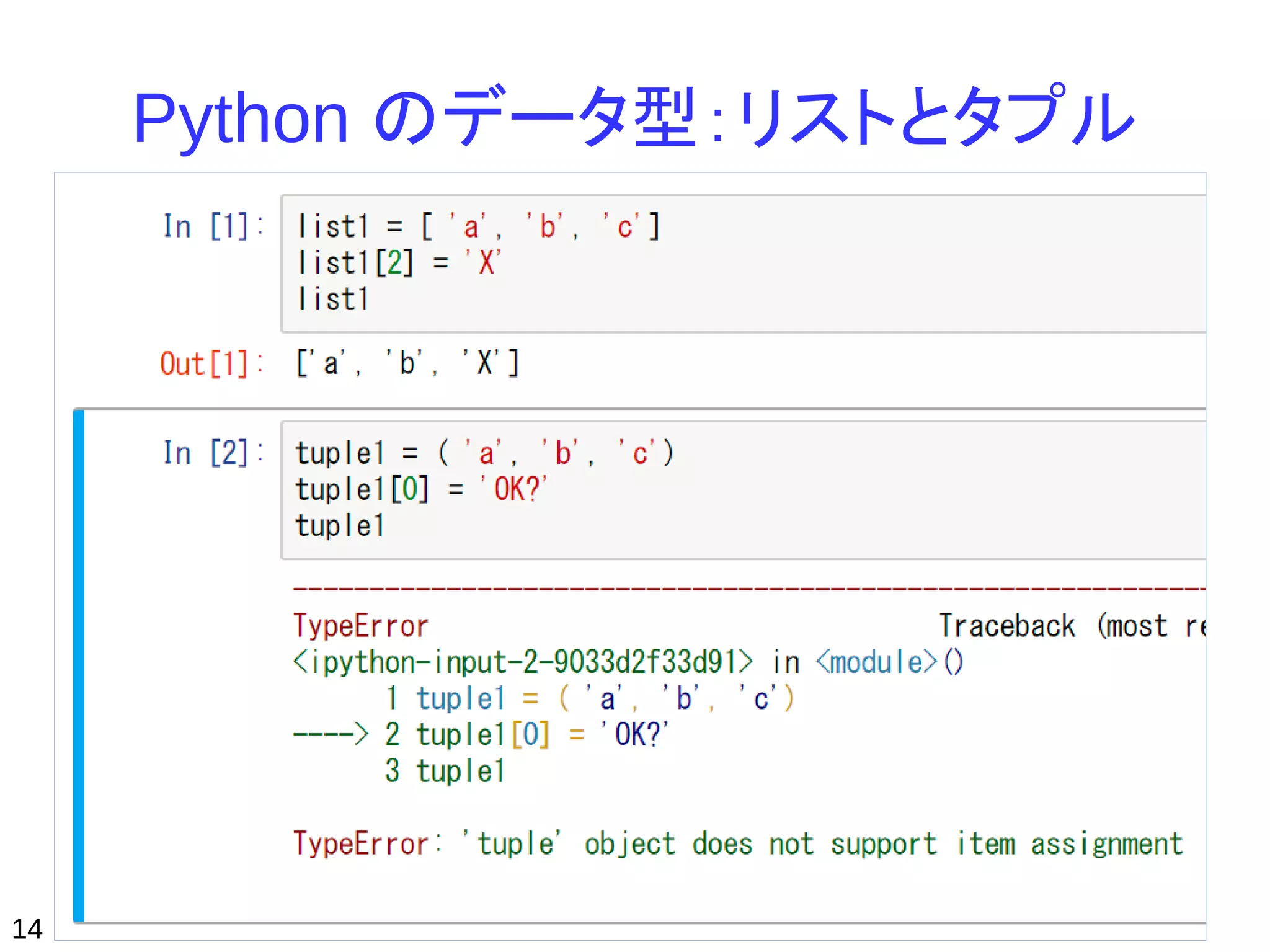The width and height of the screenshot is (1270, 952).
Task: Click the arrow traceback line '----> 2 tuple1[0]'
Action: pos(481,734)
